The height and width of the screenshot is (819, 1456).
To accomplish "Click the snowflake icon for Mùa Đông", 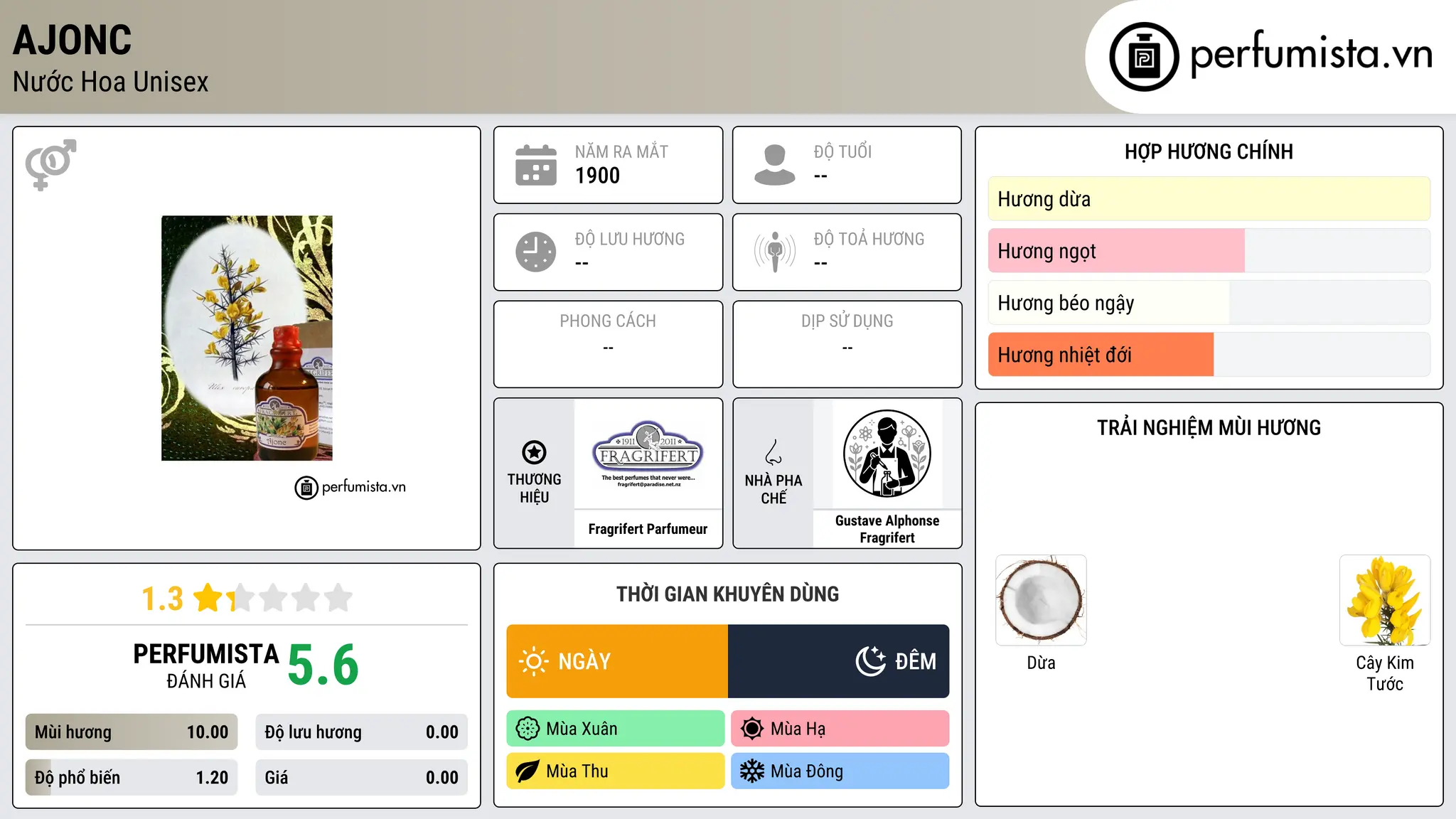I will pos(752,771).
